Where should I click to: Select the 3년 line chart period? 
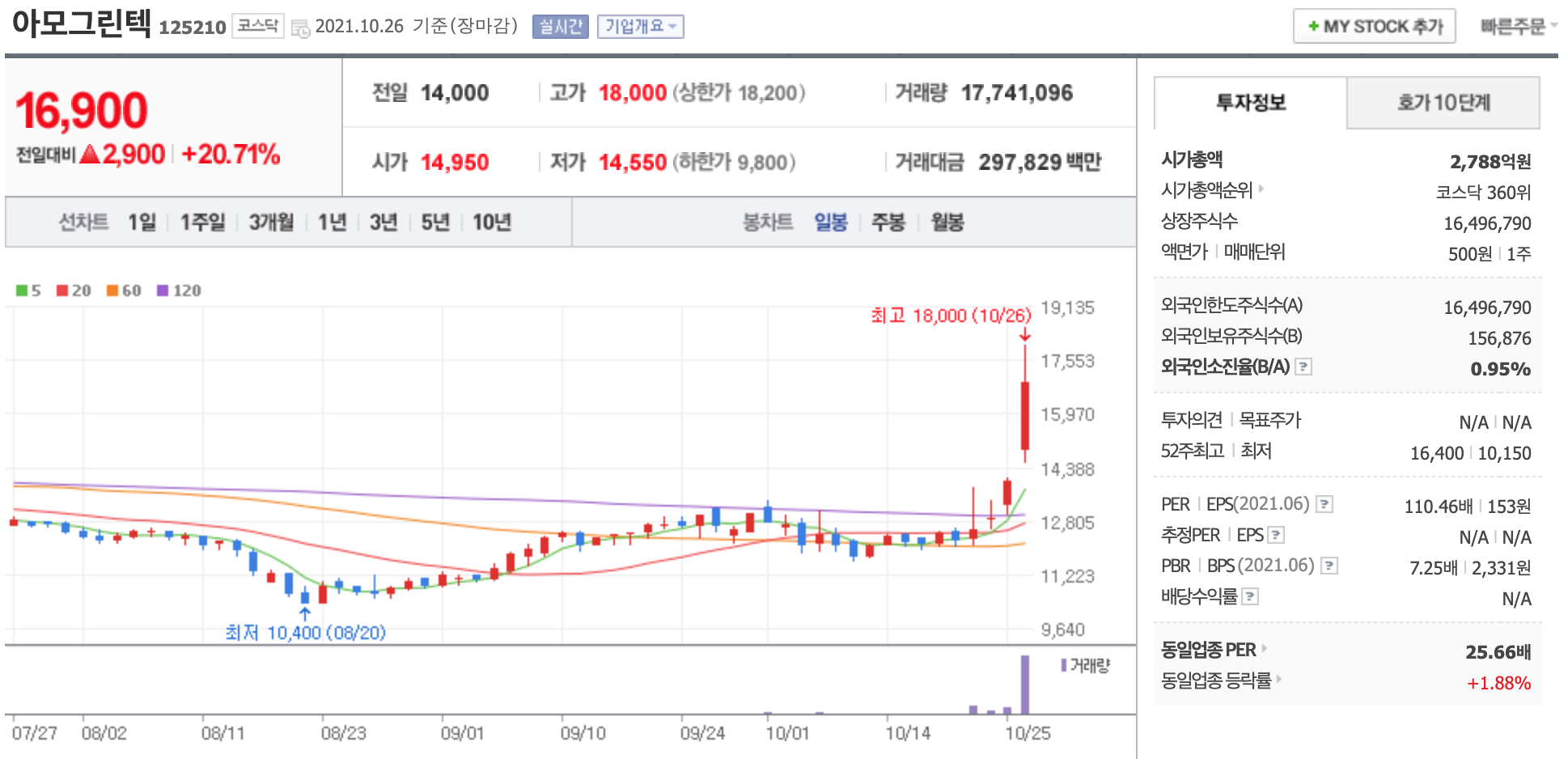pos(384,222)
